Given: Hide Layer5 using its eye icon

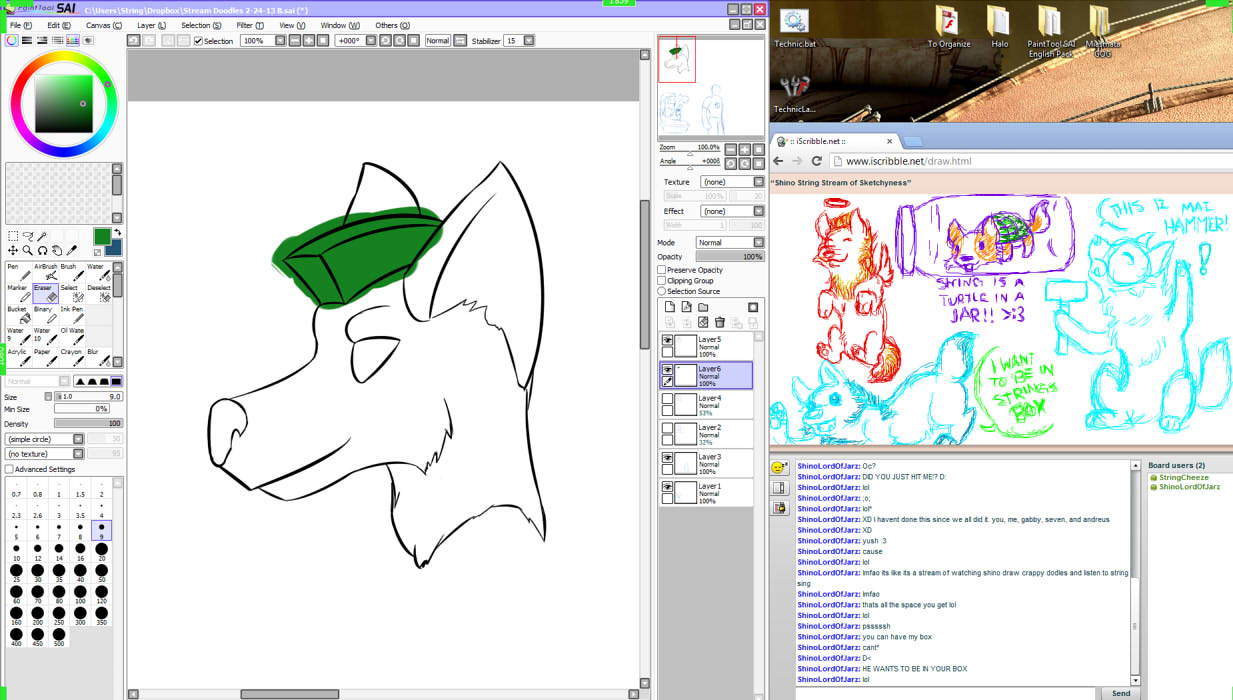Looking at the screenshot, I should pos(667,341).
